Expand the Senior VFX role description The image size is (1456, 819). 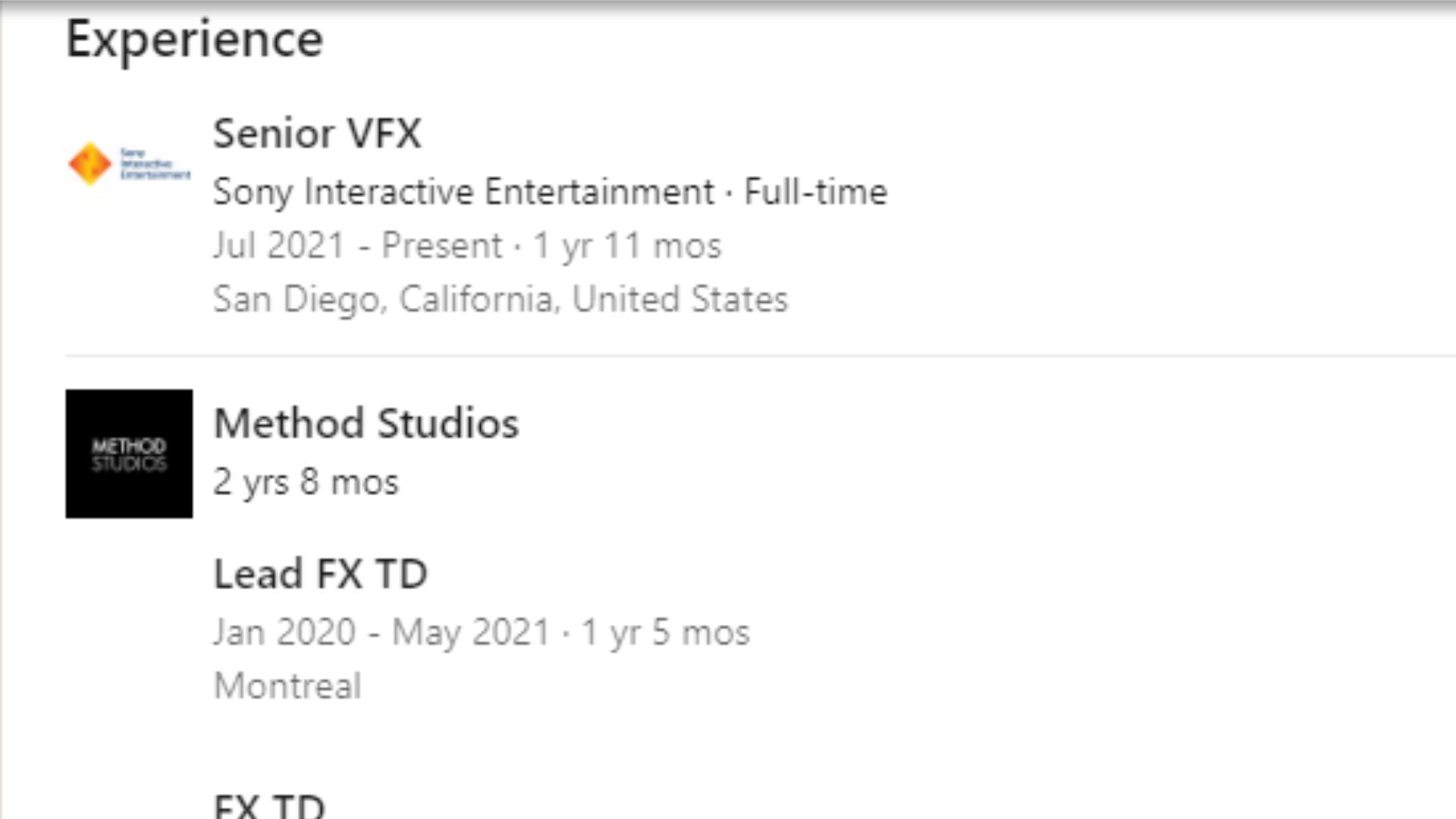316,132
